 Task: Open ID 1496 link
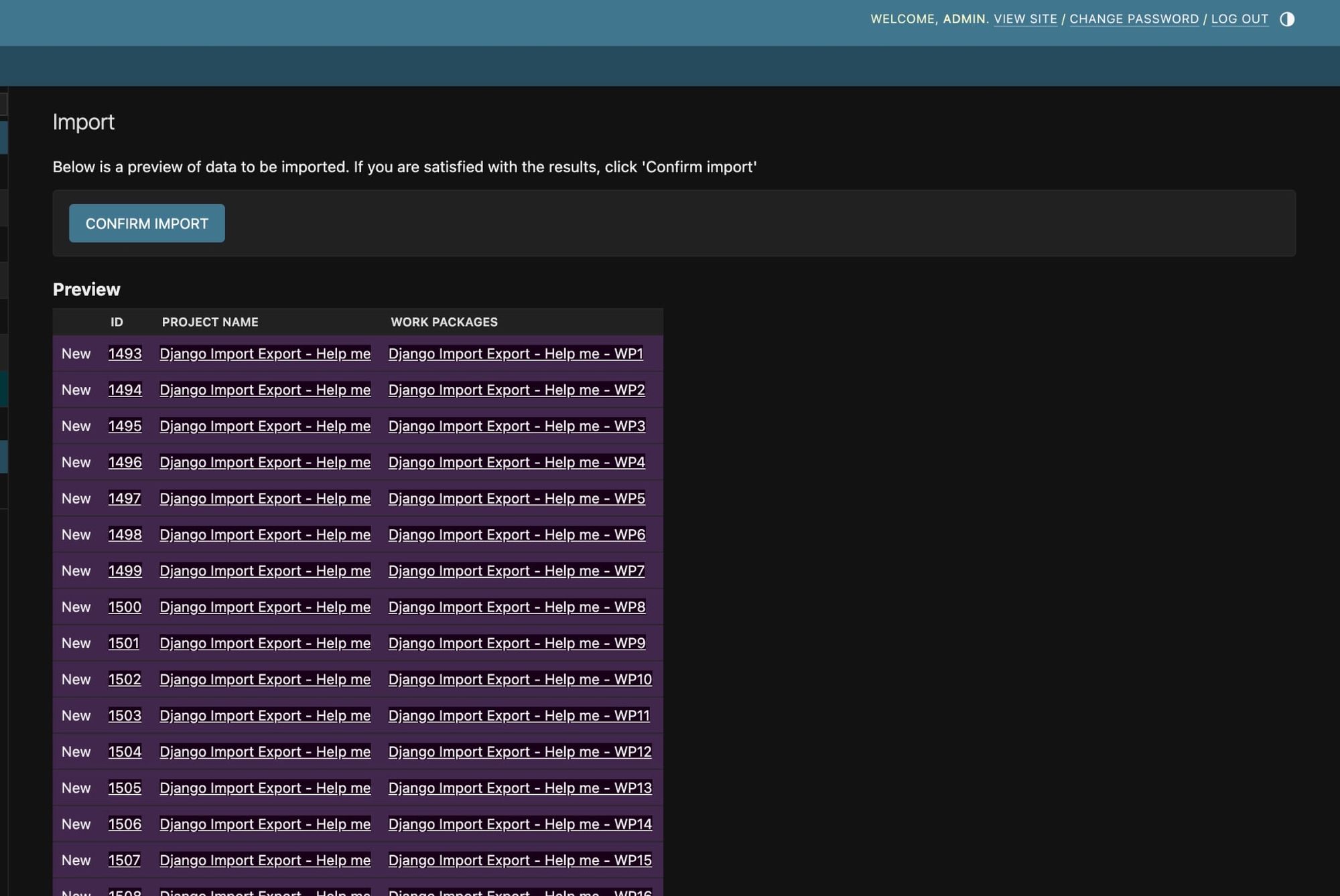coord(125,462)
